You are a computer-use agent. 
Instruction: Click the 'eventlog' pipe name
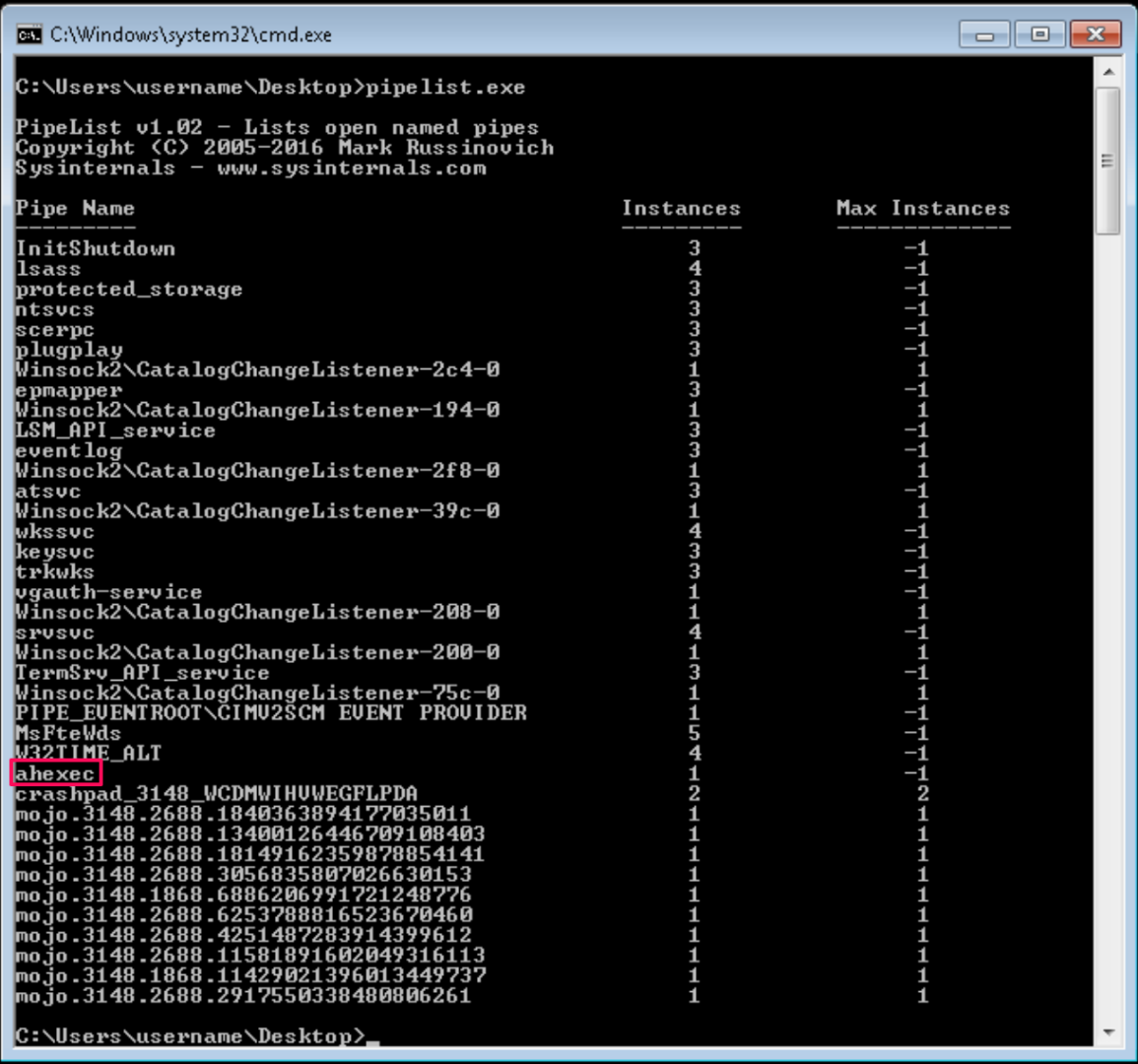(69, 450)
